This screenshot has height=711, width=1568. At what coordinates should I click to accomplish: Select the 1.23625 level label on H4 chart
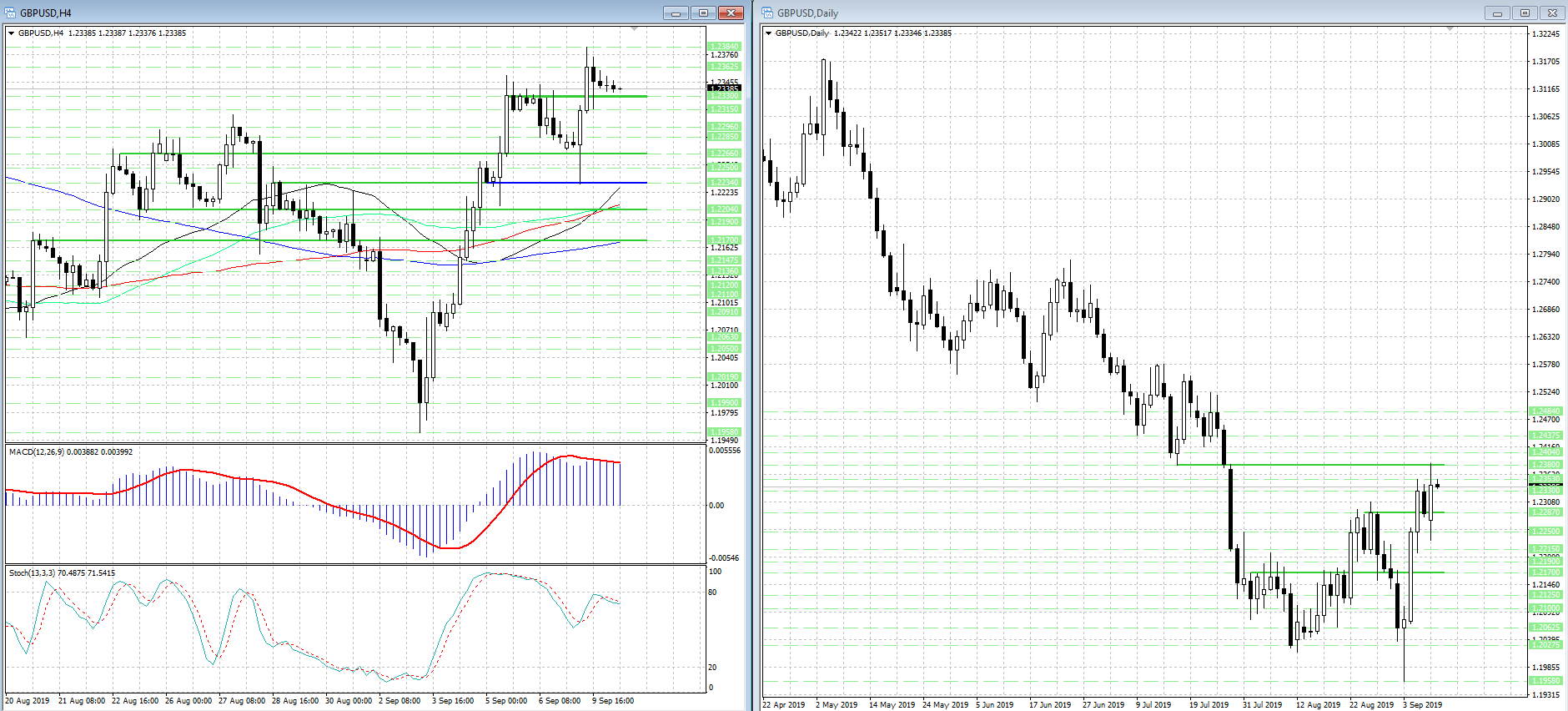724,67
